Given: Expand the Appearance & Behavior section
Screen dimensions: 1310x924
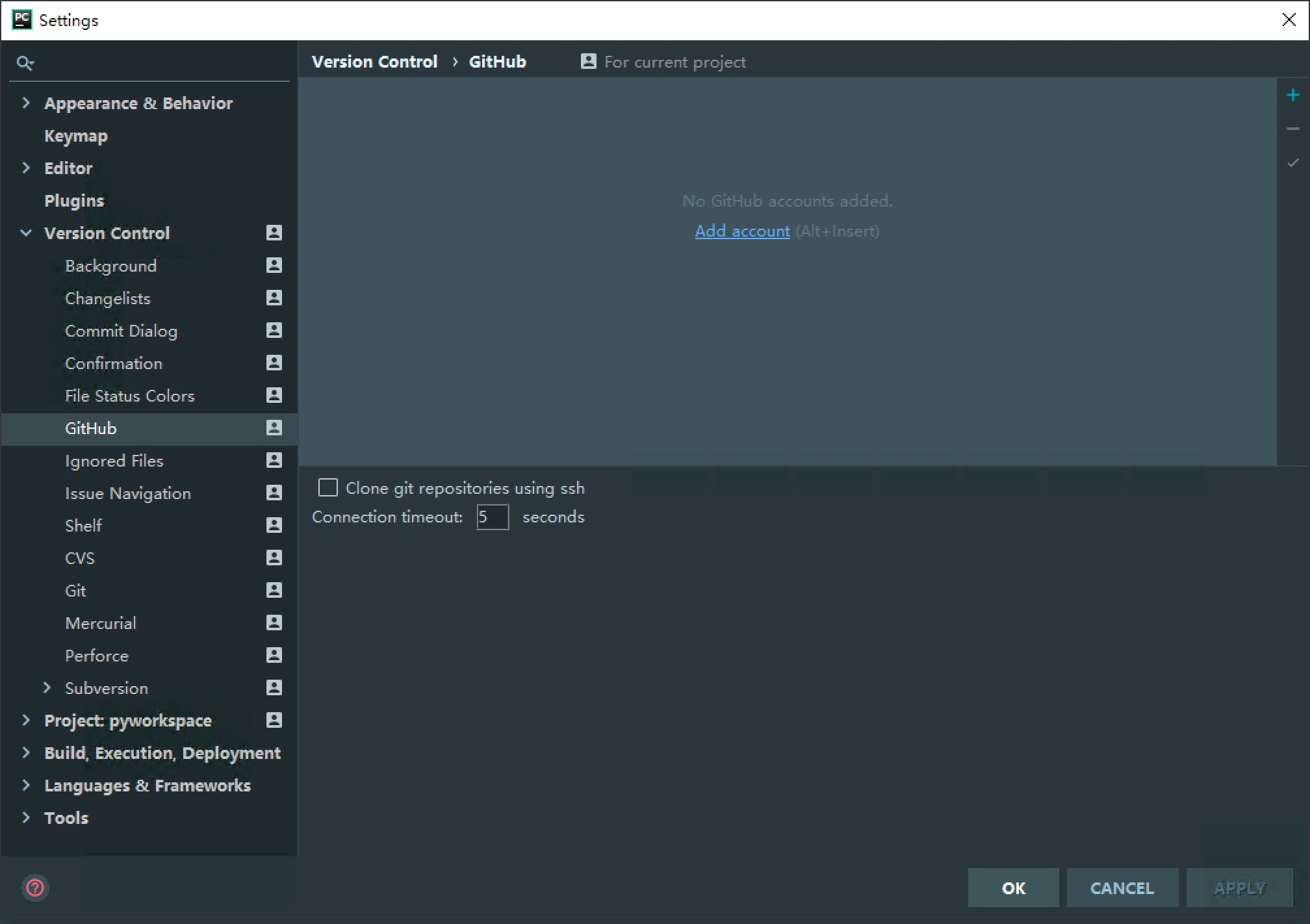Looking at the screenshot, I should pos(26,103).
